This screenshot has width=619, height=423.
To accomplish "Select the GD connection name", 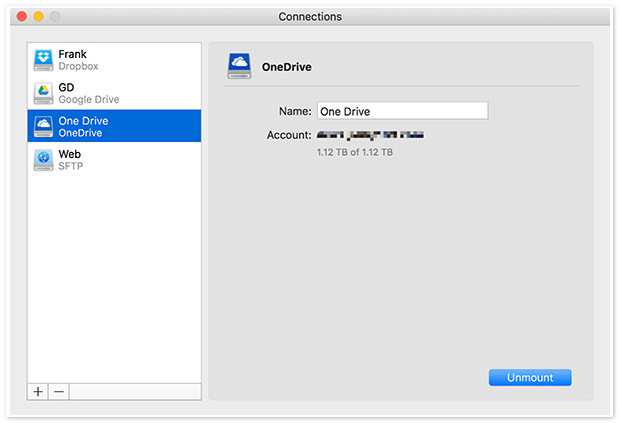I will click(66, 87).
